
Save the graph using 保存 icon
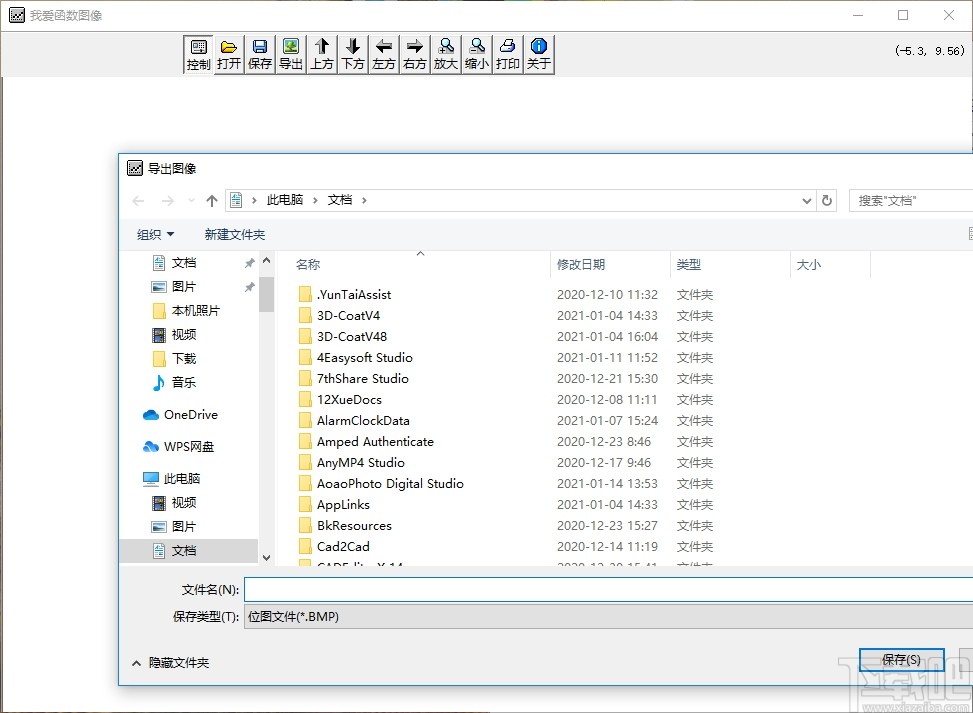(259, 54)
